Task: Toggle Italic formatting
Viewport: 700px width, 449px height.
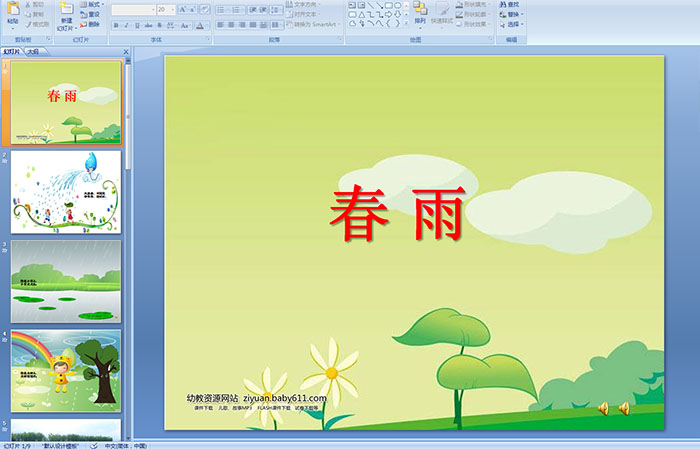Action: coord(126,25)
